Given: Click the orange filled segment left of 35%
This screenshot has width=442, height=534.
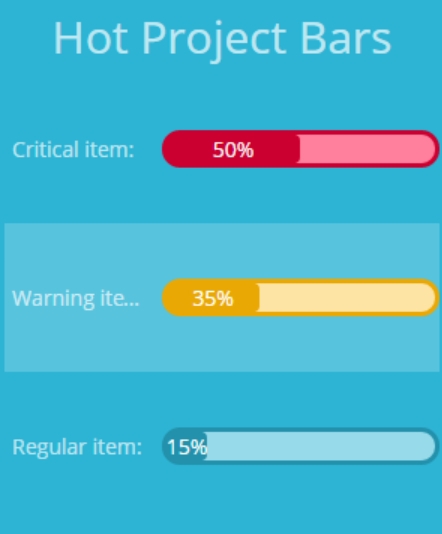Looking at the screenshot, I should 179,298.
